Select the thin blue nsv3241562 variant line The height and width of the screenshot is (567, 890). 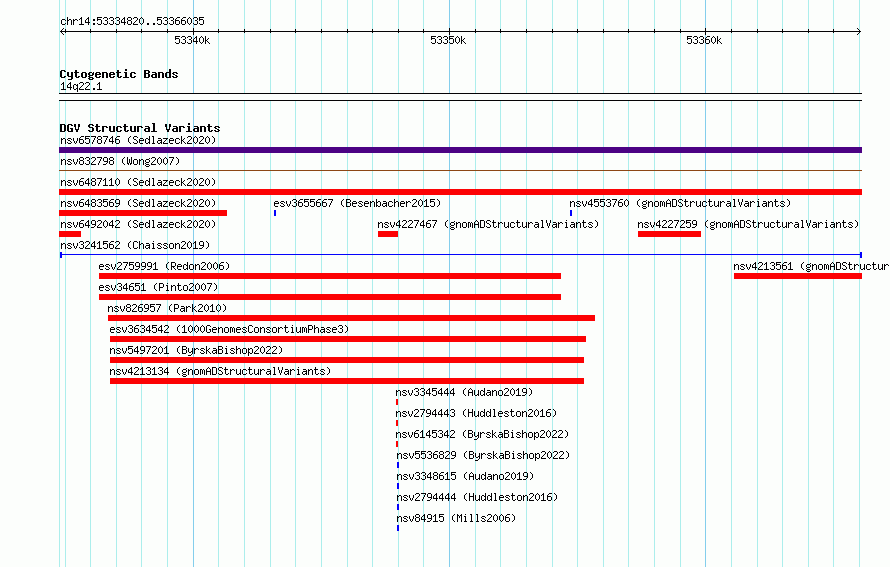point(460,255)
